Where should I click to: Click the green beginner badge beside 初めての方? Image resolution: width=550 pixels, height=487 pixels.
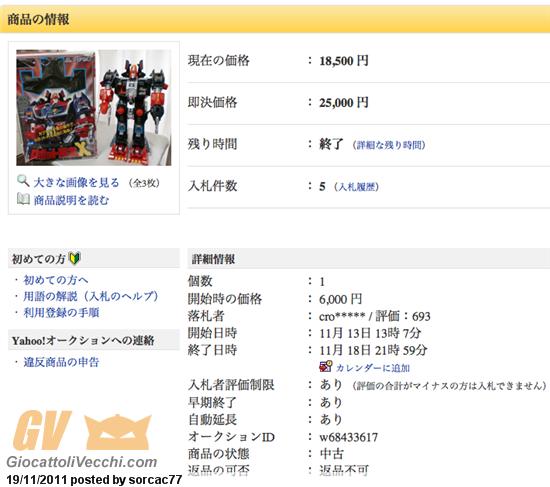point(75,258)
